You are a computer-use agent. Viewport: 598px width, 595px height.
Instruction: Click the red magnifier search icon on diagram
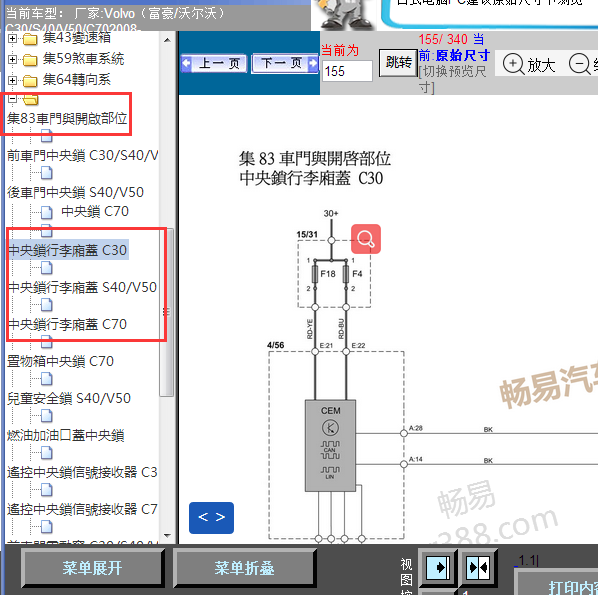pos(366,239)
